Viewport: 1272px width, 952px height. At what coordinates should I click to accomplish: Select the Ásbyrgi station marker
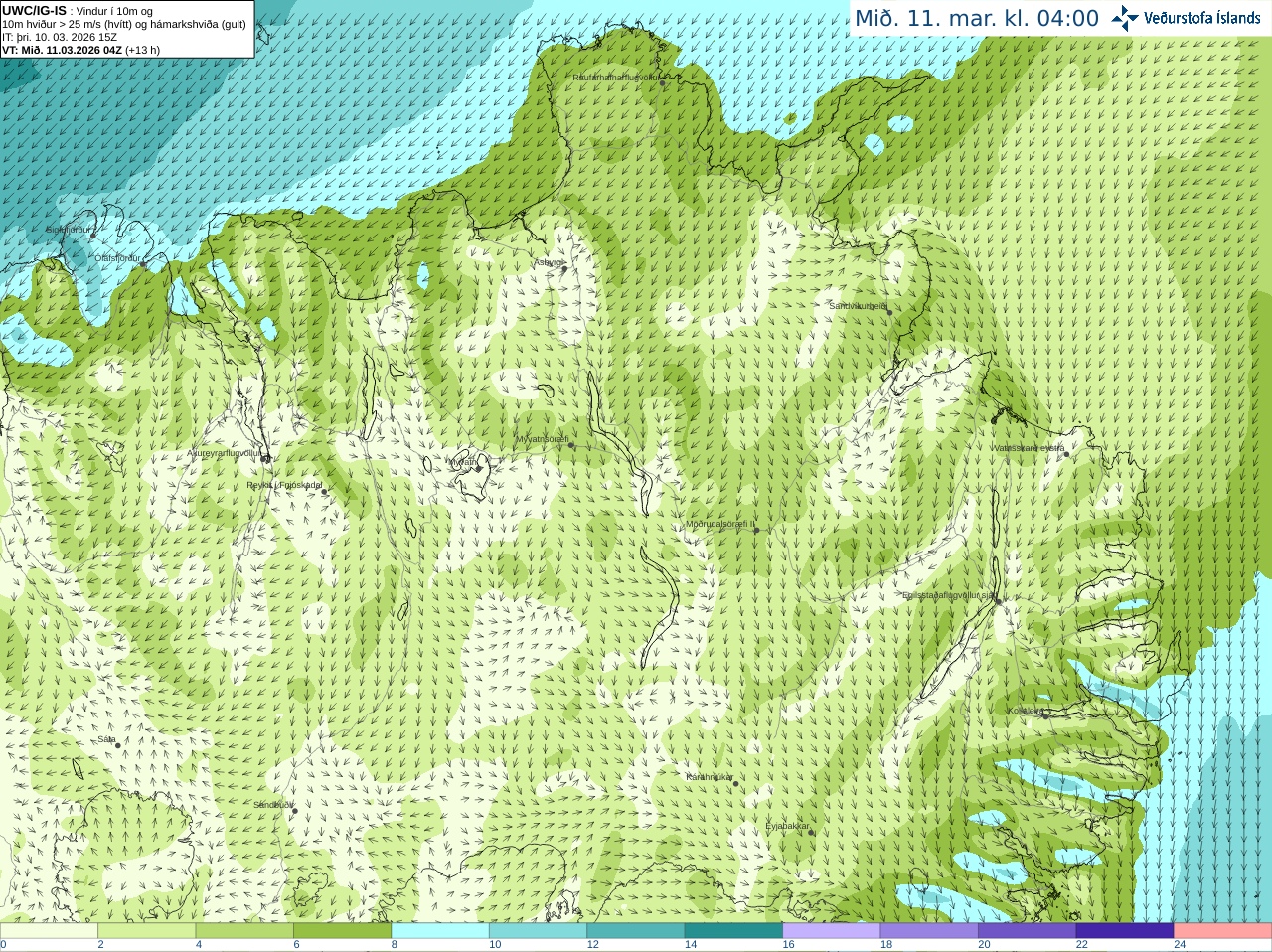564,269
